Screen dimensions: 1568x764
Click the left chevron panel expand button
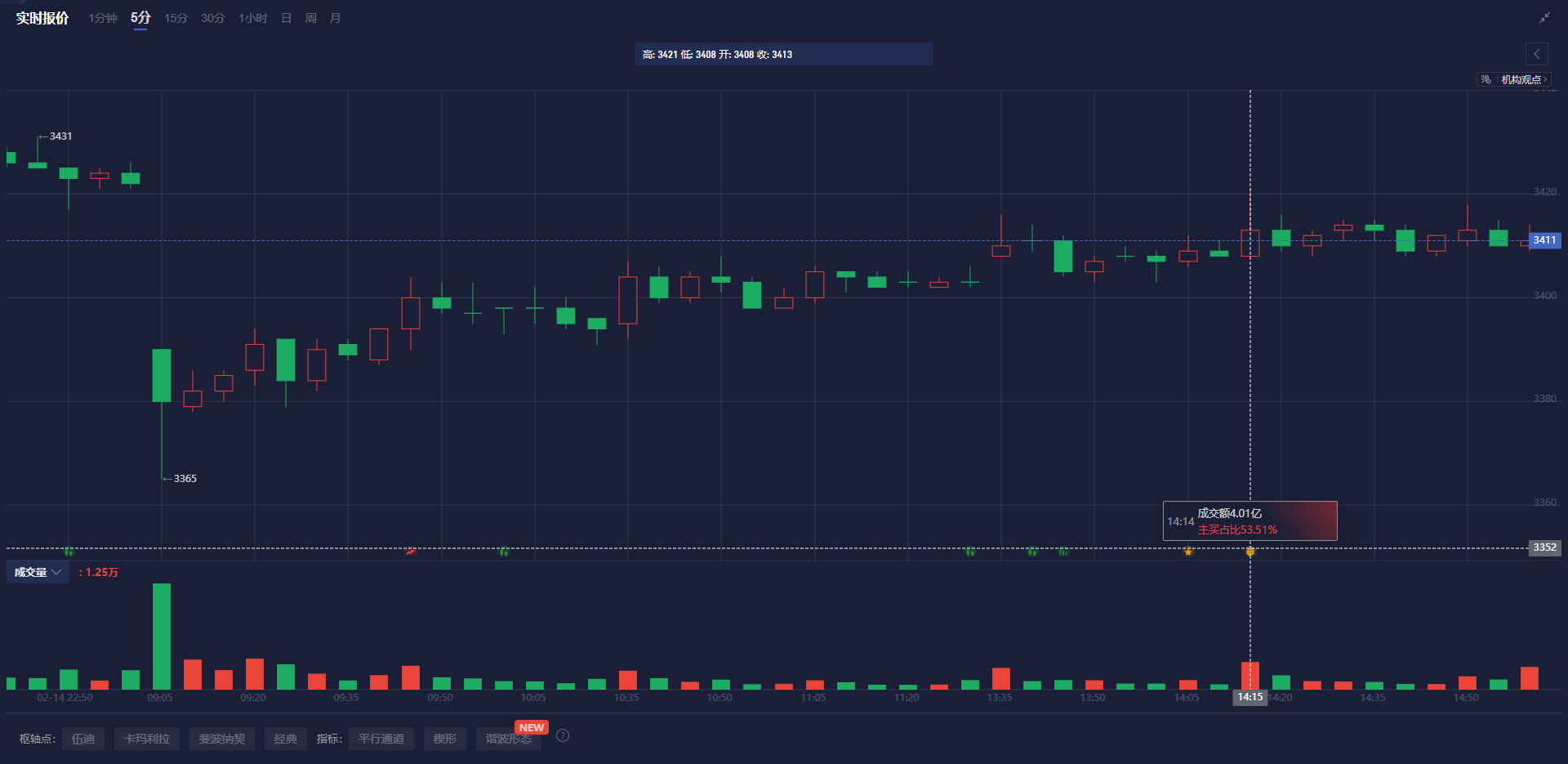click(x=1536, y=54)
